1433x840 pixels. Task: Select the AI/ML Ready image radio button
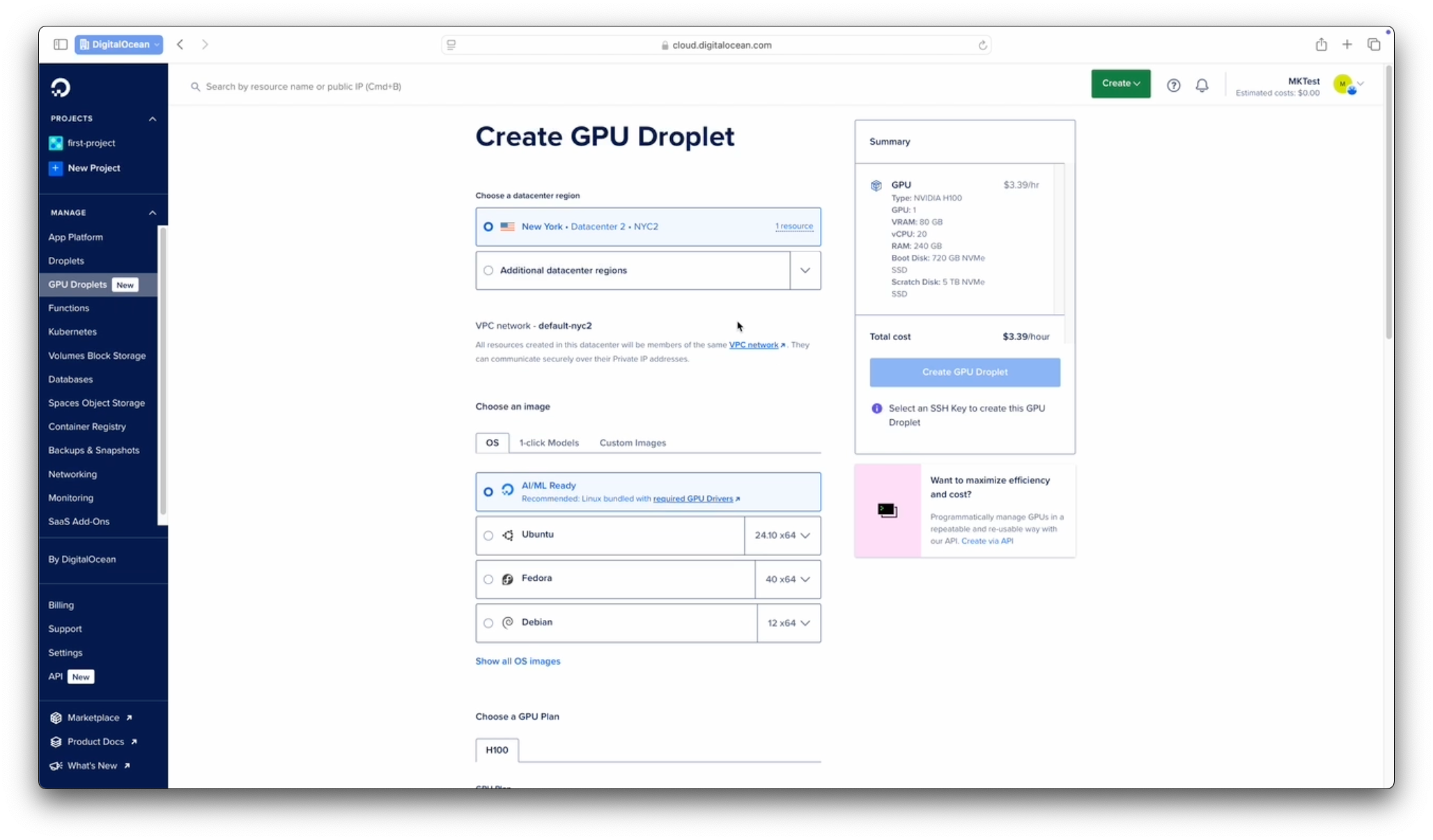pos(489,491)
